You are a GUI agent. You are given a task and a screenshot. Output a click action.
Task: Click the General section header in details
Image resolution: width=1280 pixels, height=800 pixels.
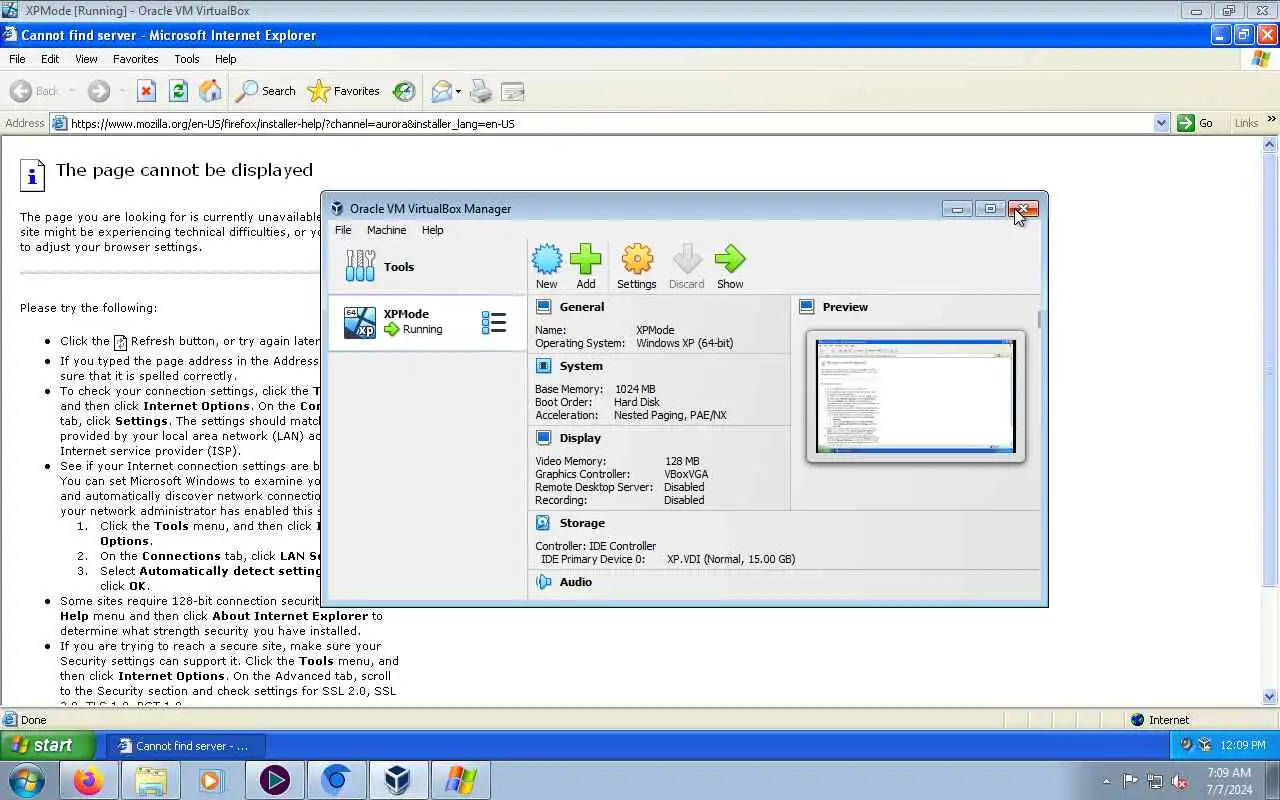tap(582, 307)
